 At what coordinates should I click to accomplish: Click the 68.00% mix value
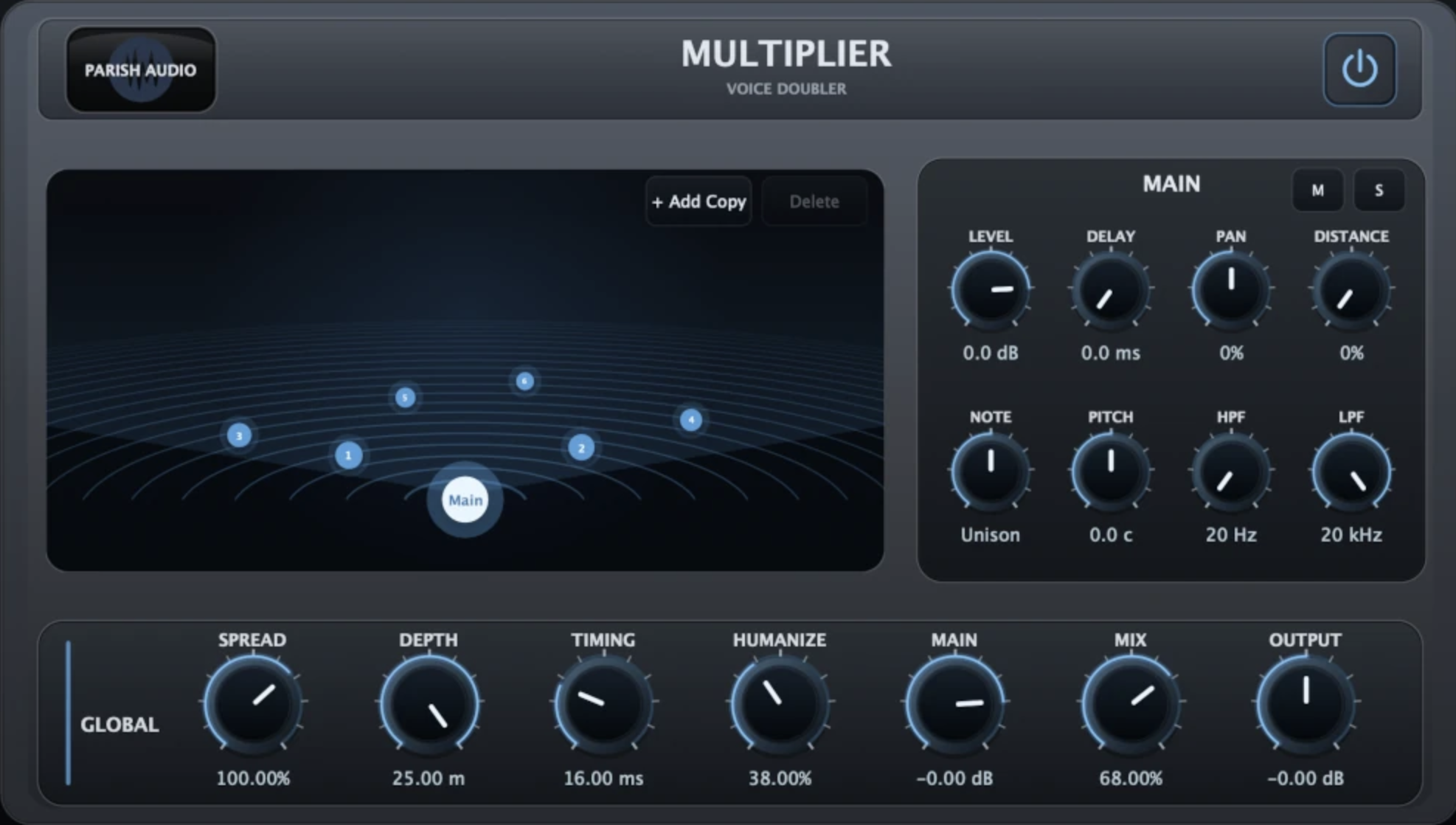point(1131,778)
